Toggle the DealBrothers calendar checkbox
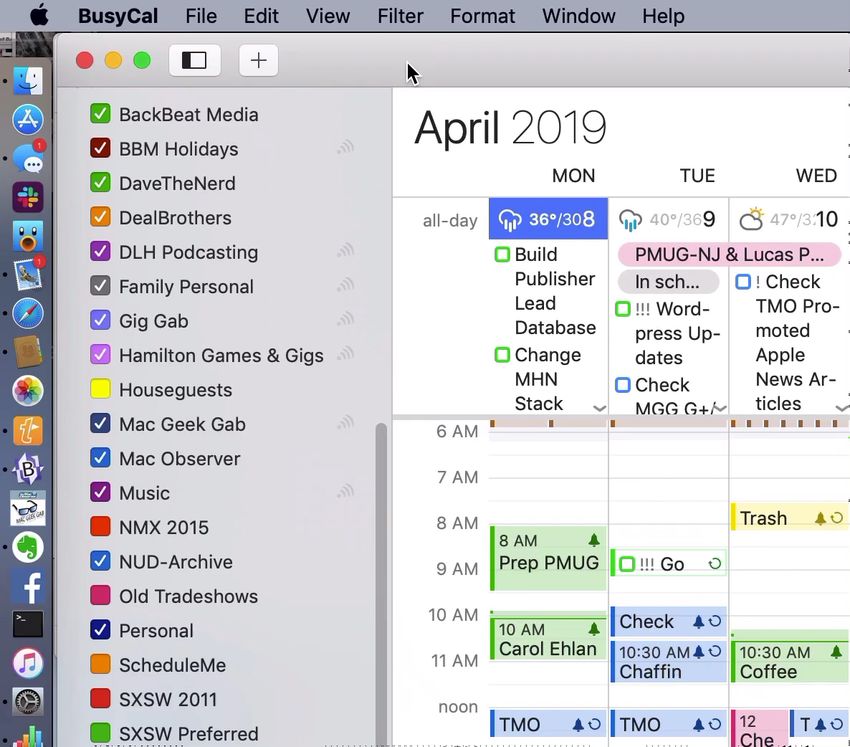850x747 pixels. click(100, 217)
